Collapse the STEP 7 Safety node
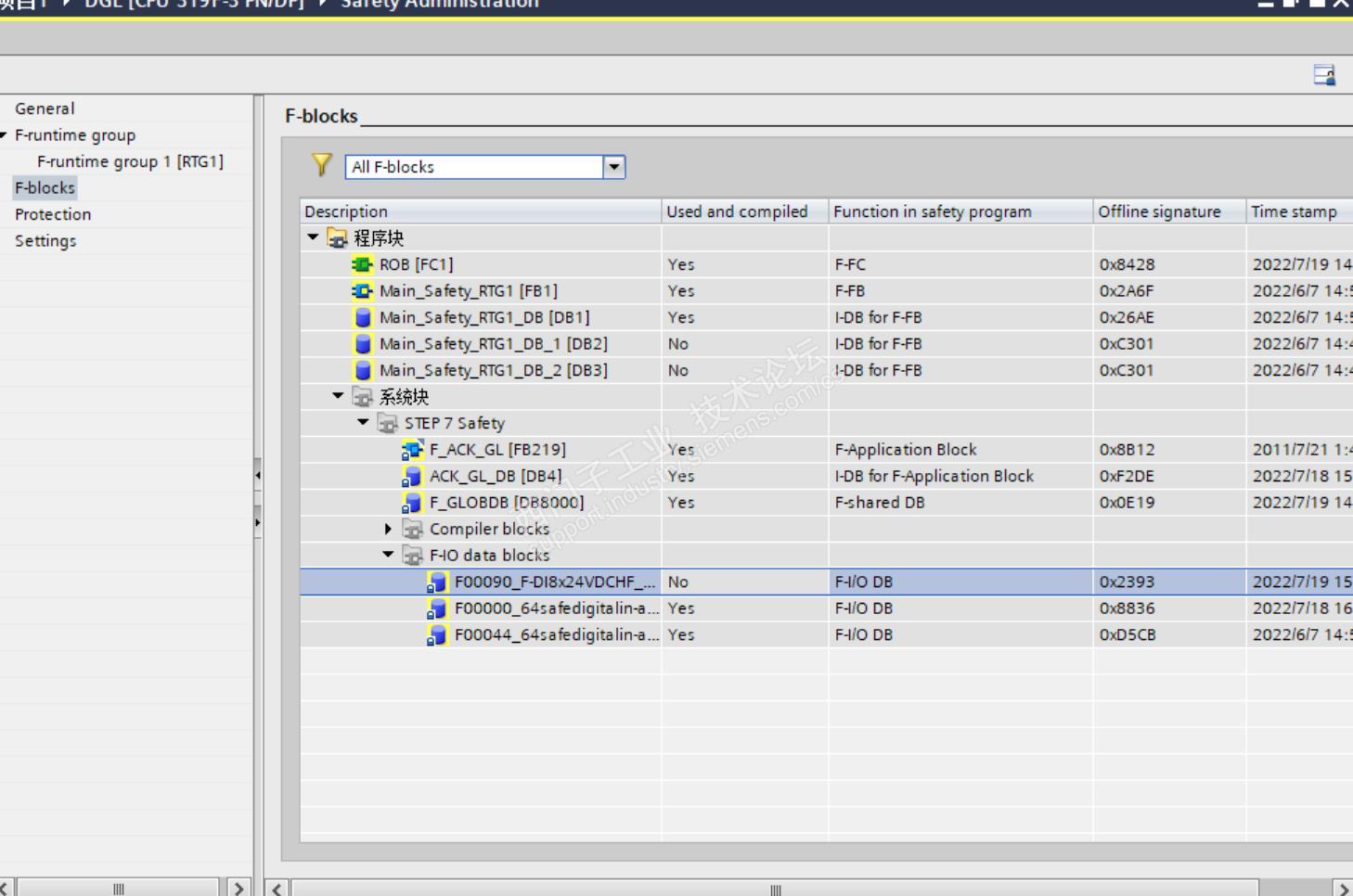 (364, 422)
